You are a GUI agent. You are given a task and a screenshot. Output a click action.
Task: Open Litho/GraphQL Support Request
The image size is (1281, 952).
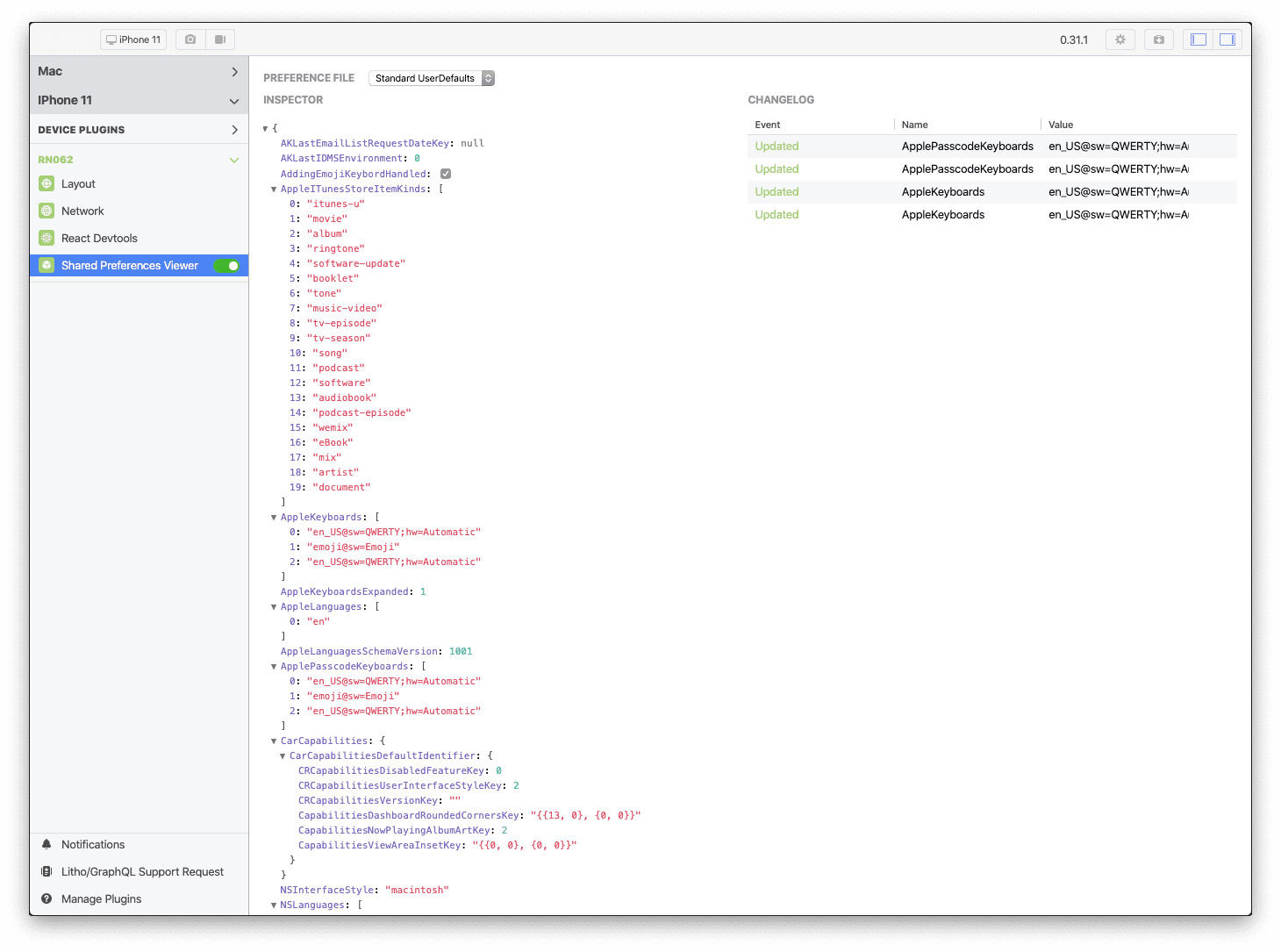pyautogui.click(x=142, y=871)
